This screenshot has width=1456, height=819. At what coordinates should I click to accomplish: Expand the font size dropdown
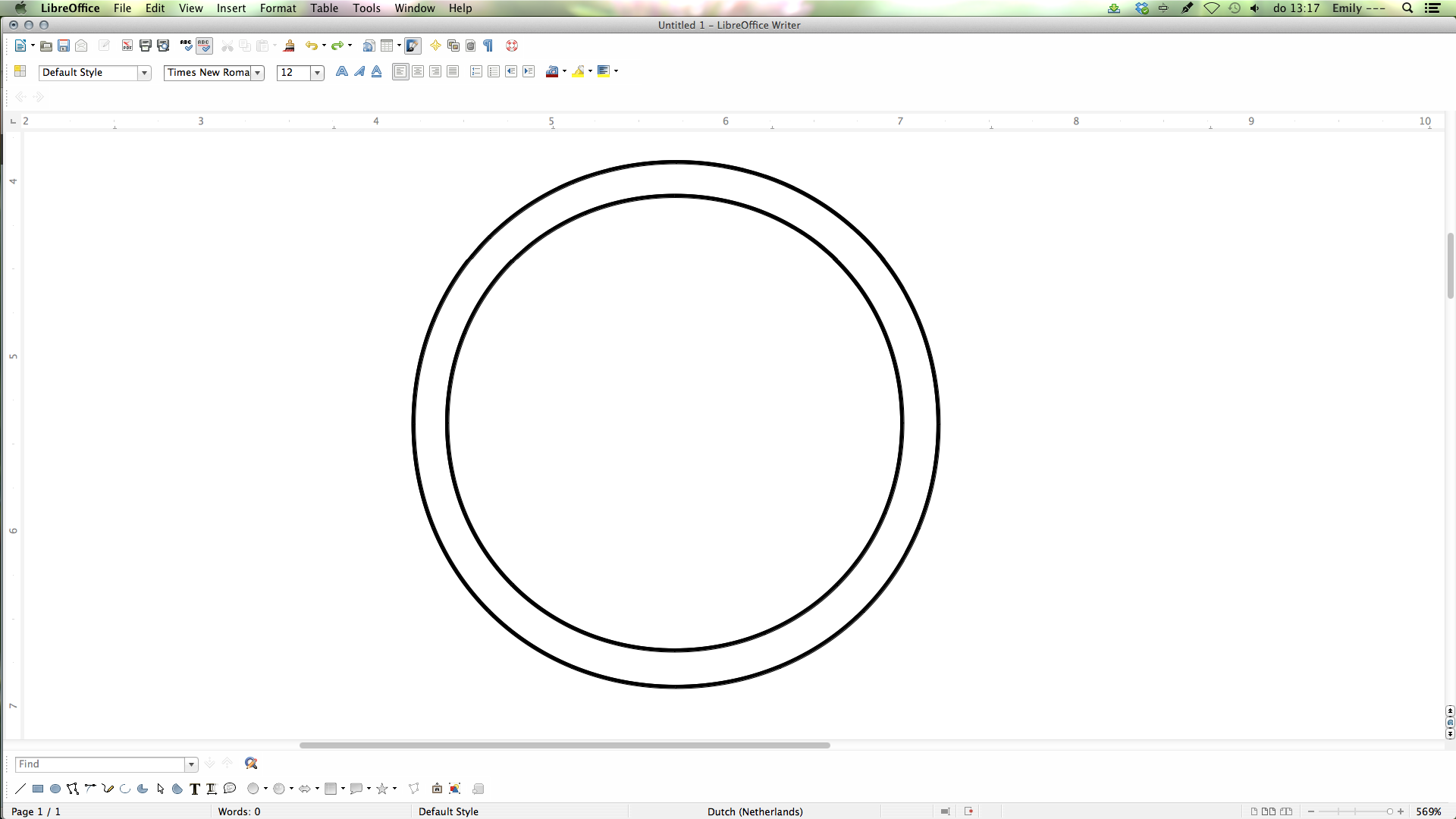pos(318,72)
